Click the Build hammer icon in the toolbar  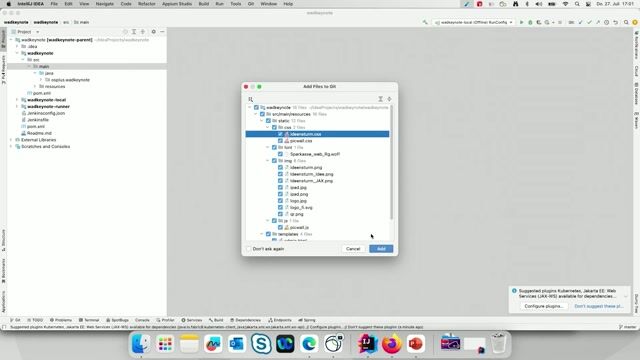pos(425,22)
